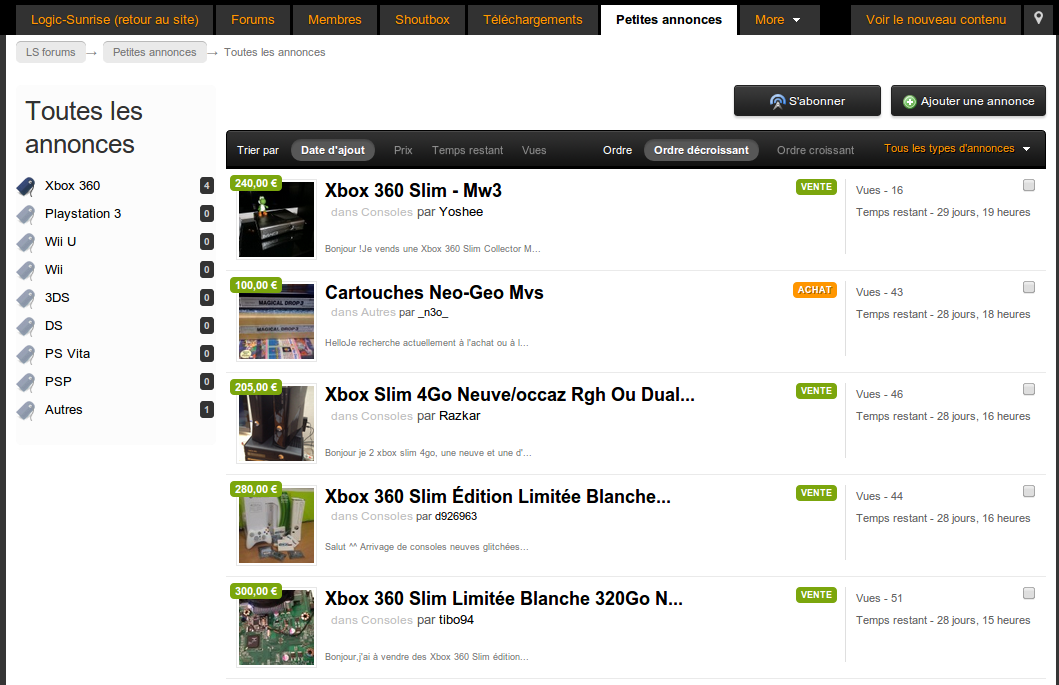Viewport: 1059px width, 685px height.
Task: Check box for Xbox 360 Slim Édition Limitée Blanche
Action: point(1029,491)
